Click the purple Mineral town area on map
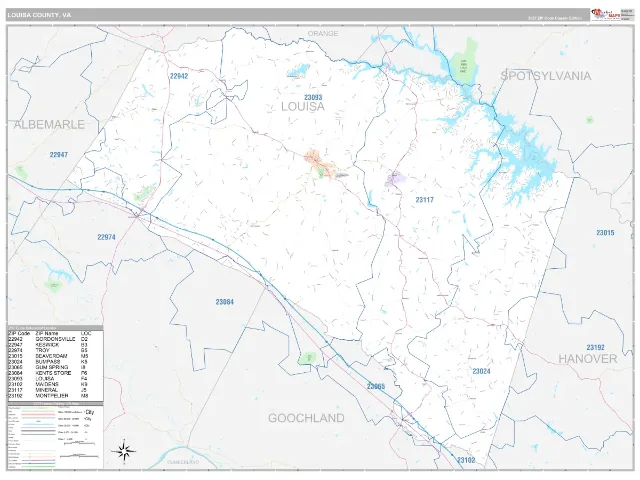Viewport: 640px width, 480px height. 395,178
